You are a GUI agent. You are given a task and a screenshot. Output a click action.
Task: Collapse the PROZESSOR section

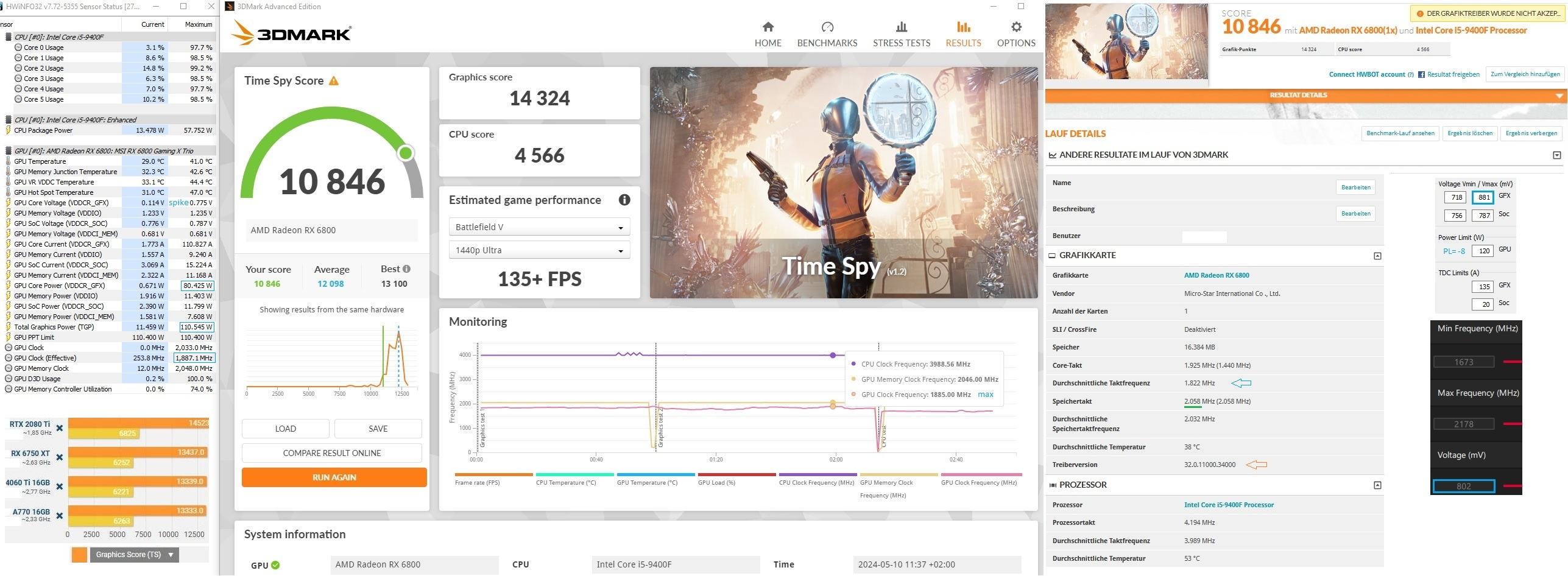pyautogui.click(x=1377, y=485)
